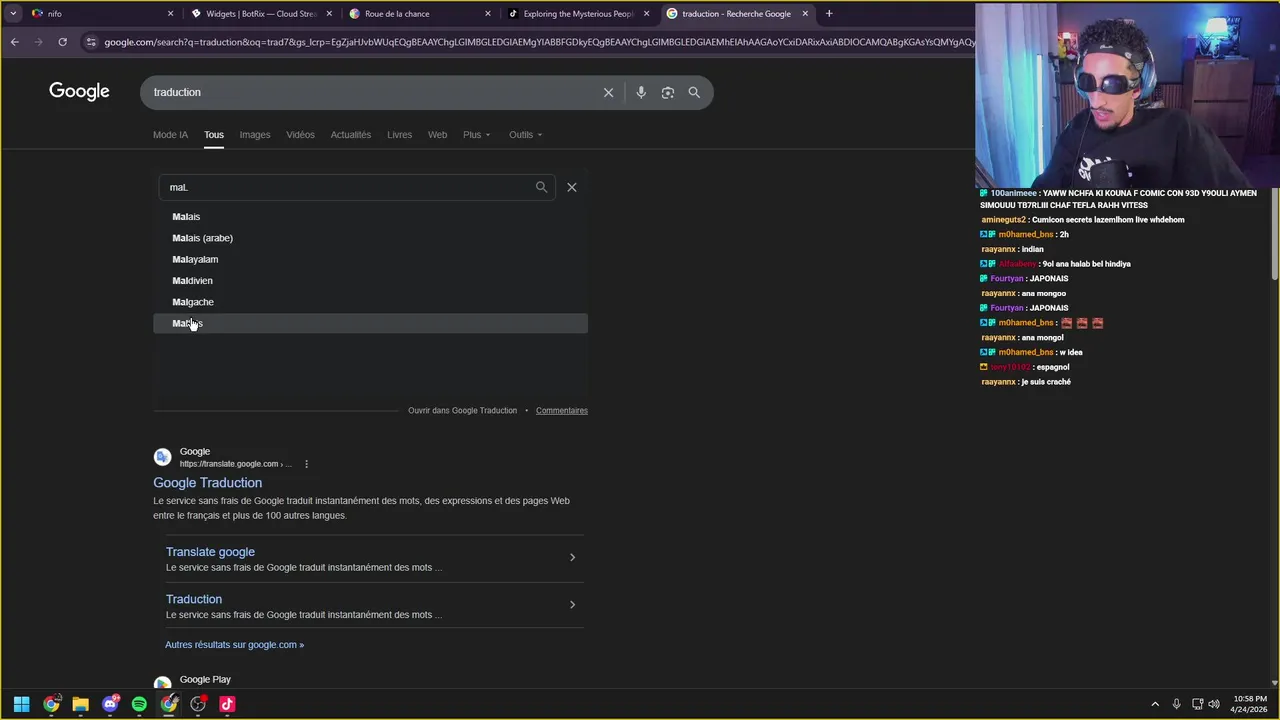1280x720 pixels.
Task: Expand chevron next to Traduction sublink
Action: coord(572,604)
